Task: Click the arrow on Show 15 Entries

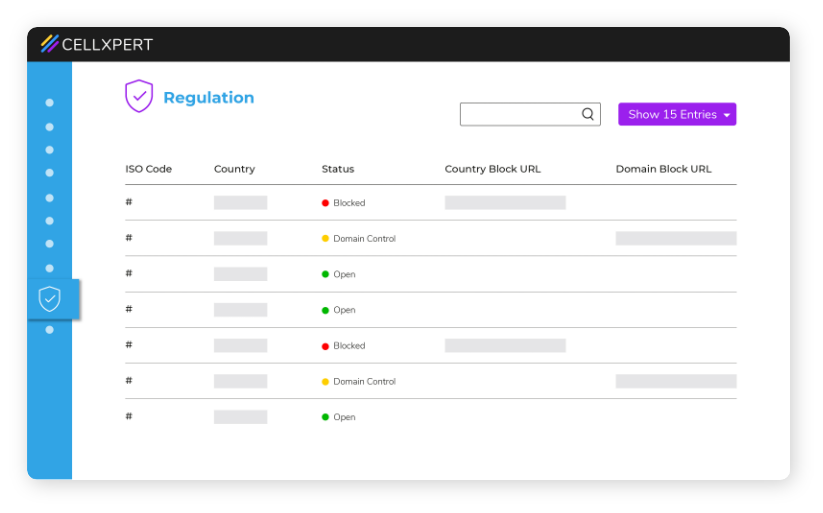Action: pos(727,115)
